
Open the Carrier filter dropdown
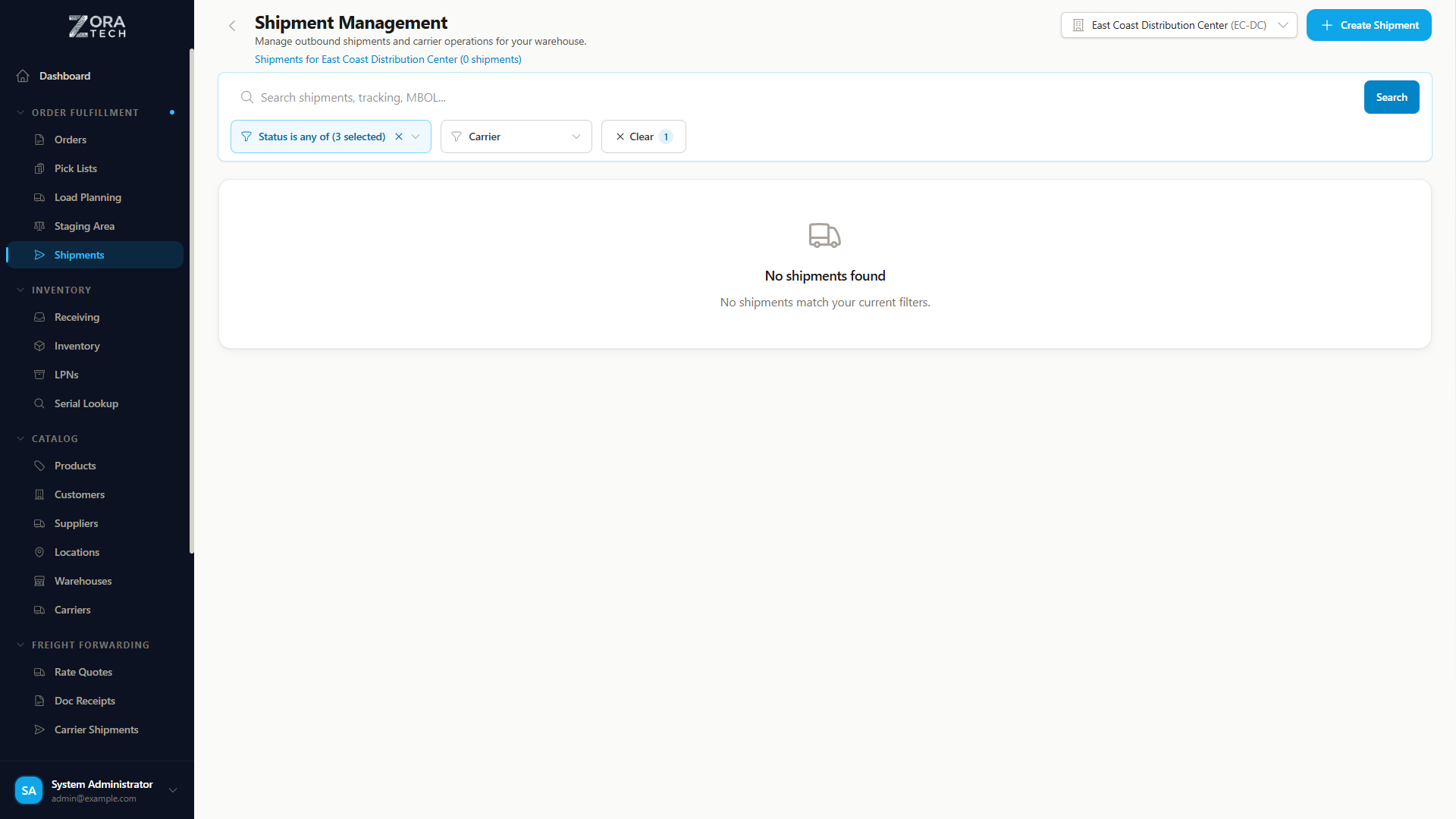[x=516, y=136]
